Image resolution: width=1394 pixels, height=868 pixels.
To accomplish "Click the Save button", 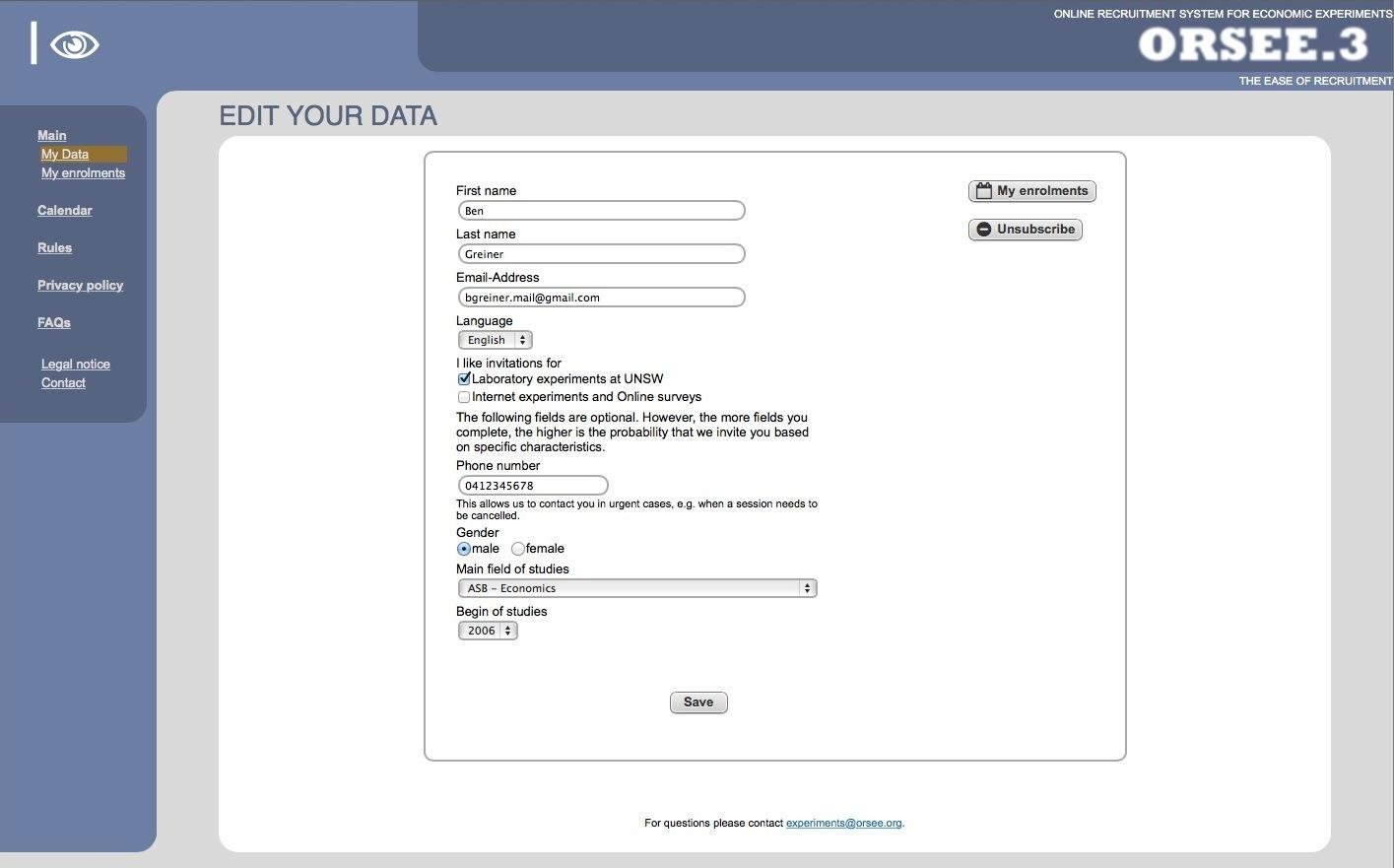I will (x=697, y=701).
